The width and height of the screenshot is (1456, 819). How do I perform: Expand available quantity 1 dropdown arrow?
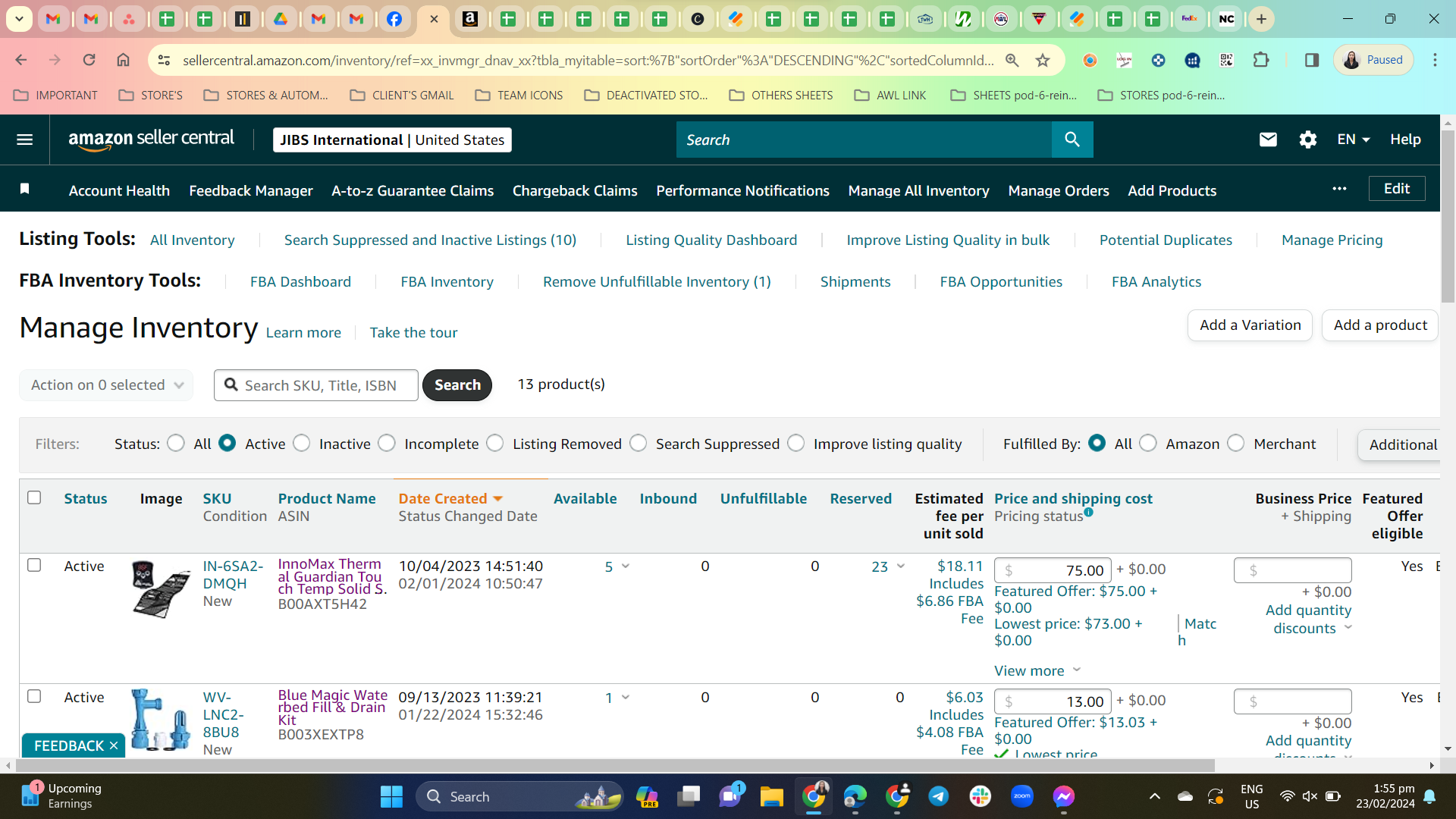[626, 698]
